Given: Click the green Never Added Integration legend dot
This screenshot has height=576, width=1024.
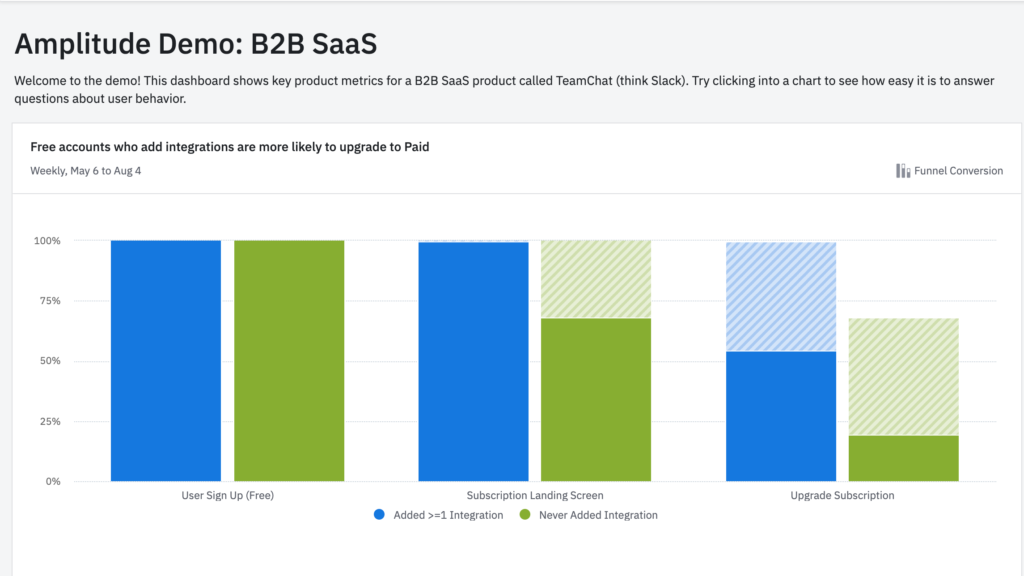Looking at the screenshot, I should coord(524,515).
